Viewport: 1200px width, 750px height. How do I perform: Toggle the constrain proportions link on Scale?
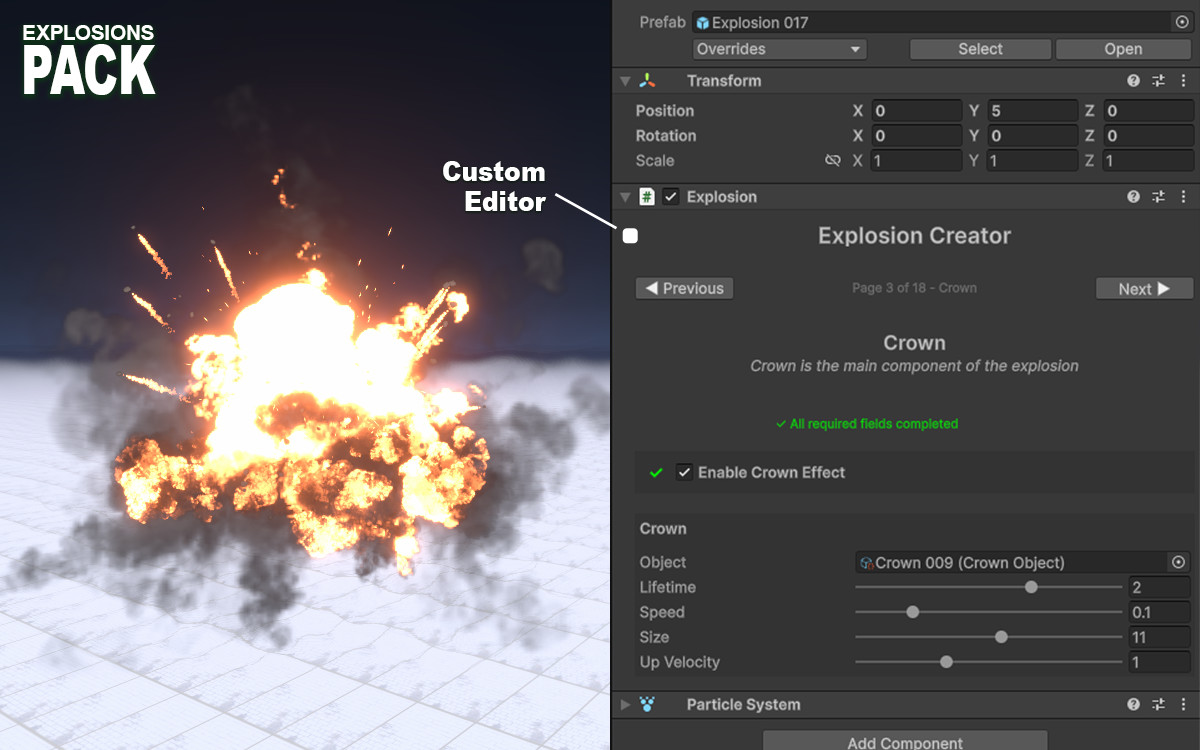833,160
